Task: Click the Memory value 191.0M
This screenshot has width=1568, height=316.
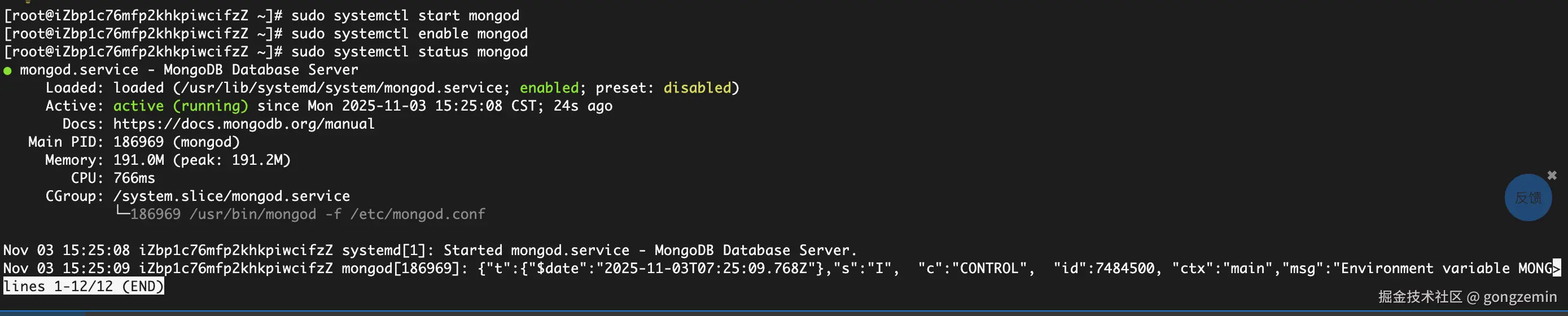Action: point(138,160)
